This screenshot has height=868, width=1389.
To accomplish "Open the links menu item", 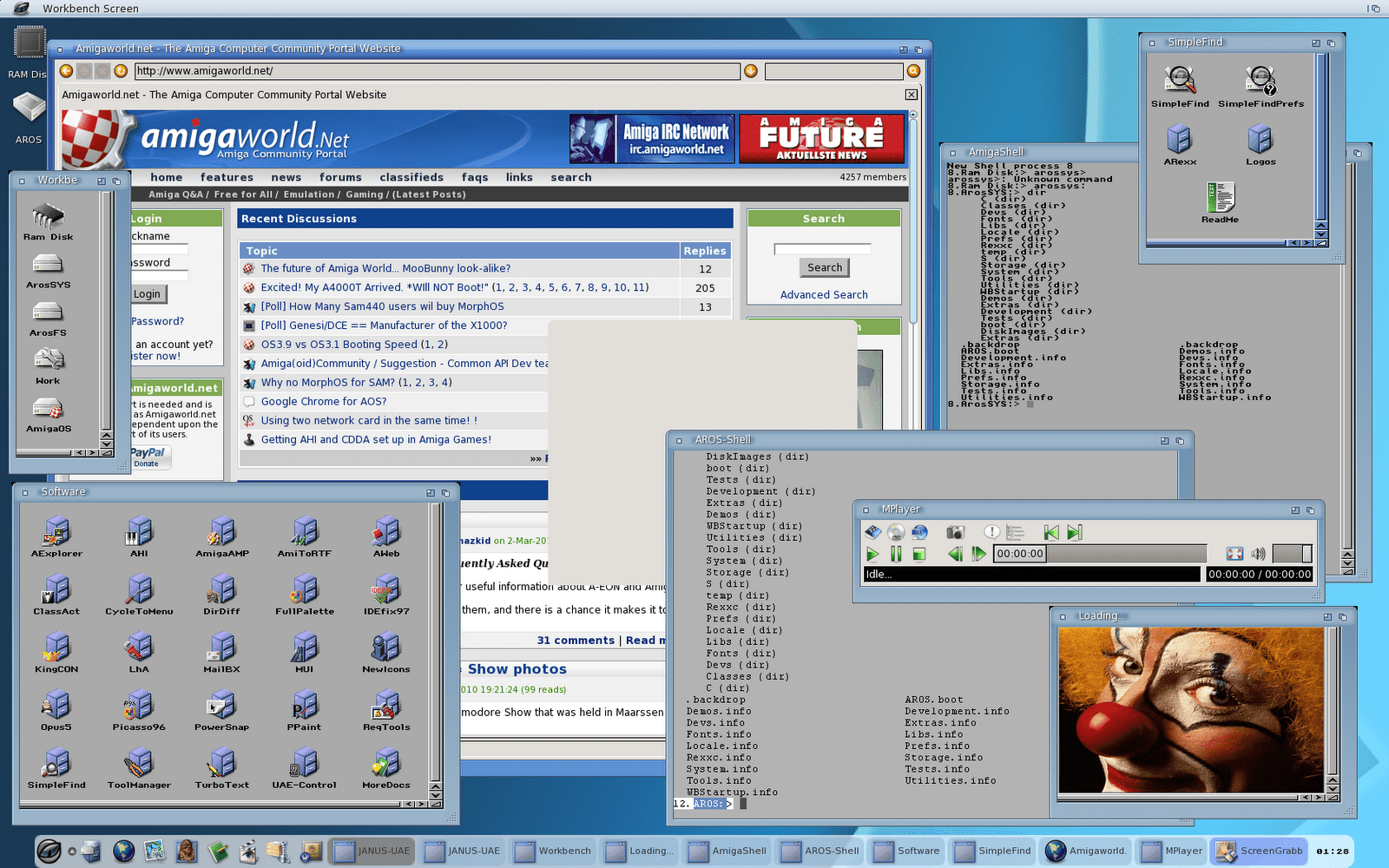I will [519, 177].
